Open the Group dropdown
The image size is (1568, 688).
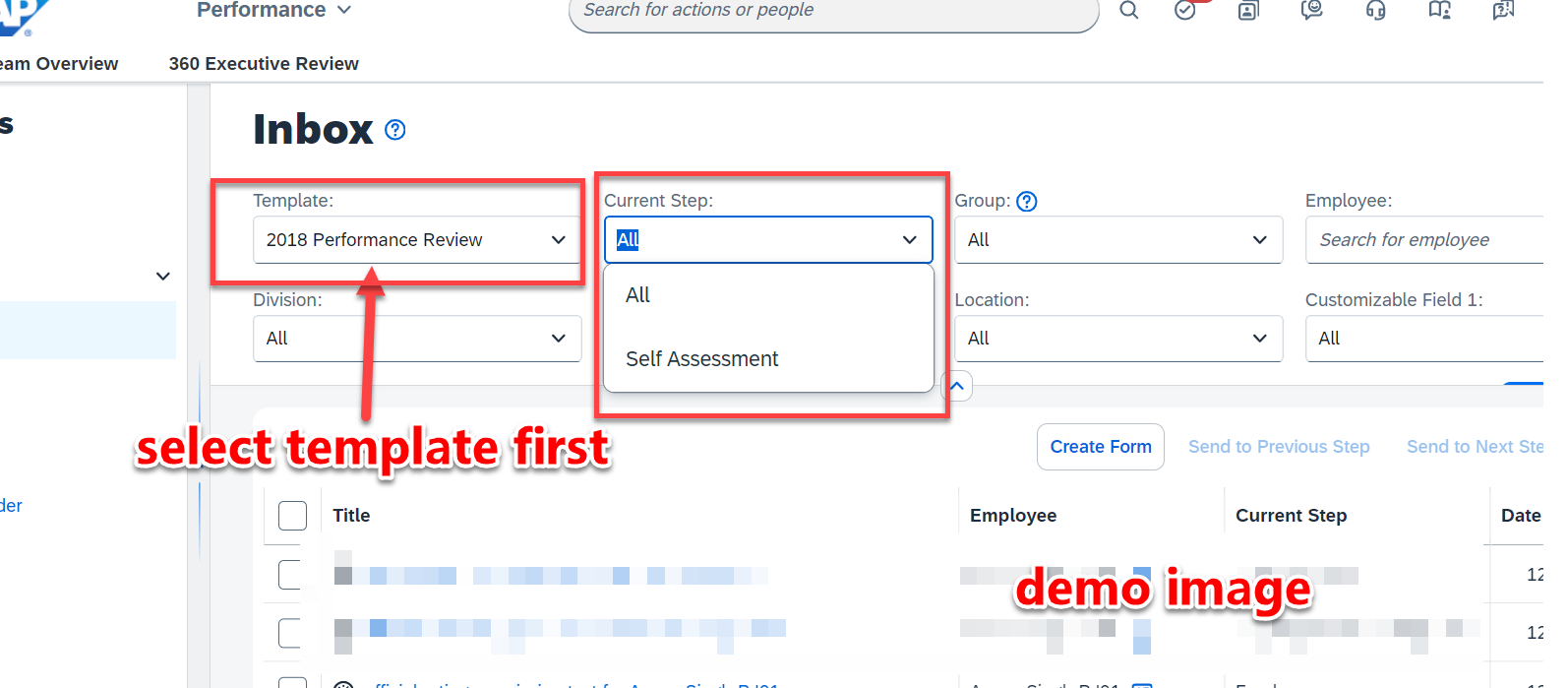pyautogui.click(x=1118, y=240)
